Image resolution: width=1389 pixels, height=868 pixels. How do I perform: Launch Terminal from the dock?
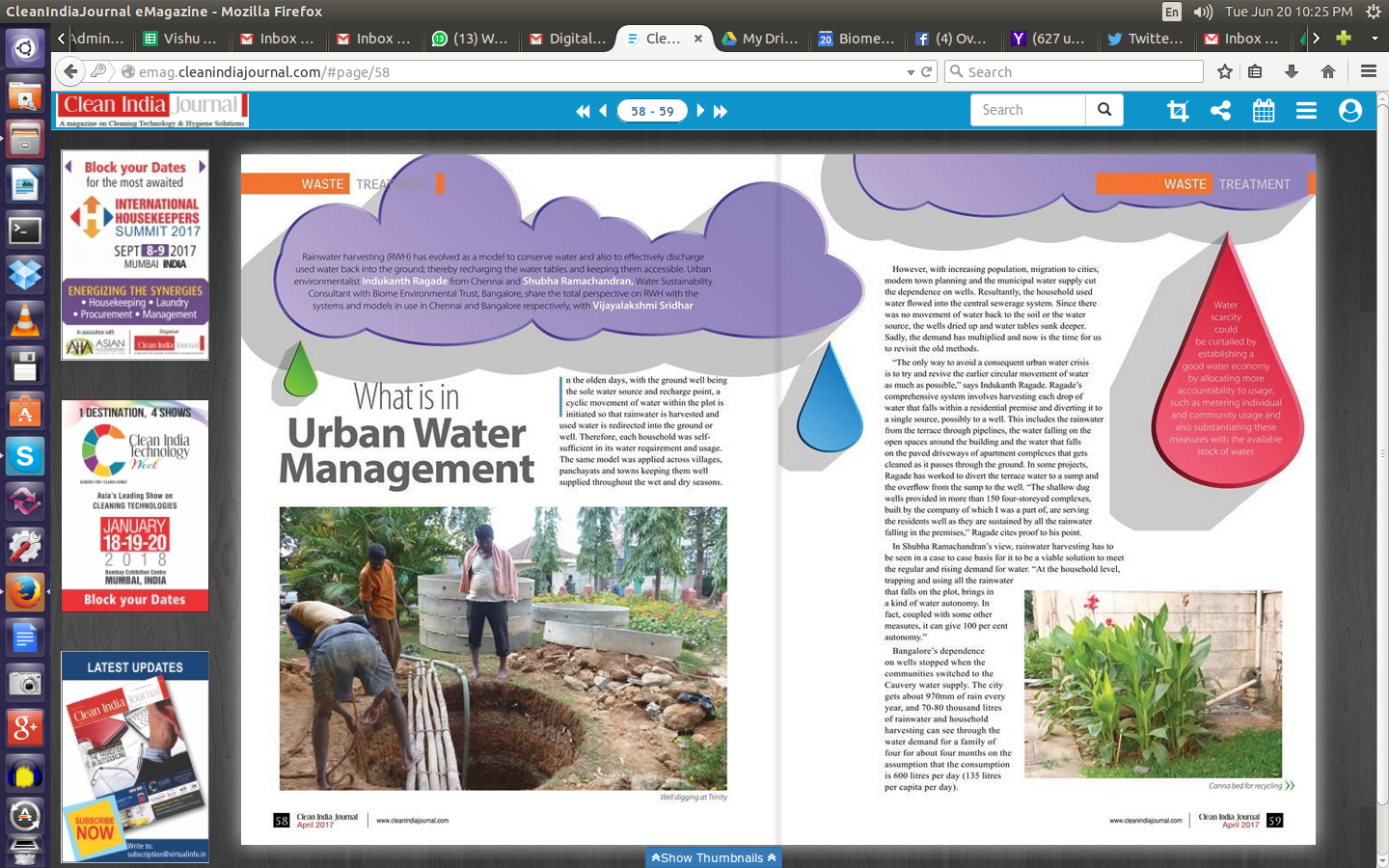pos(25,230)
